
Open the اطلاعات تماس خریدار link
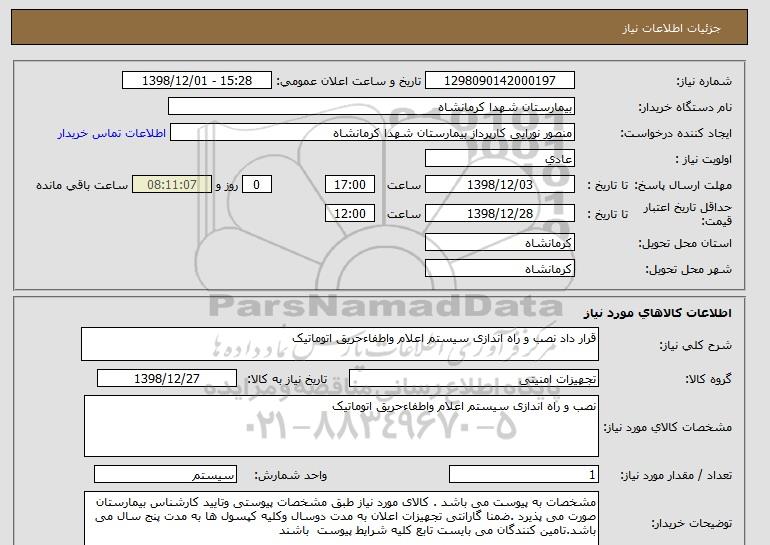pyautogui.click(x=111, y=133)
